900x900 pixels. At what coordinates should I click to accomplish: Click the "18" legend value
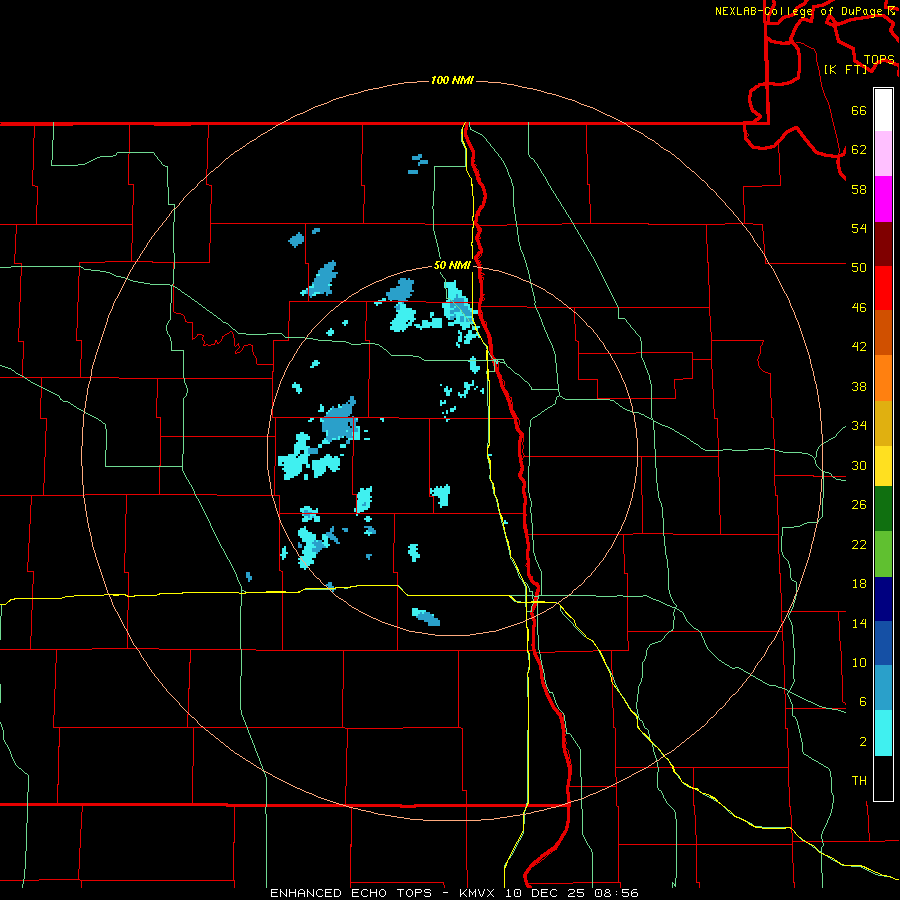859,584
